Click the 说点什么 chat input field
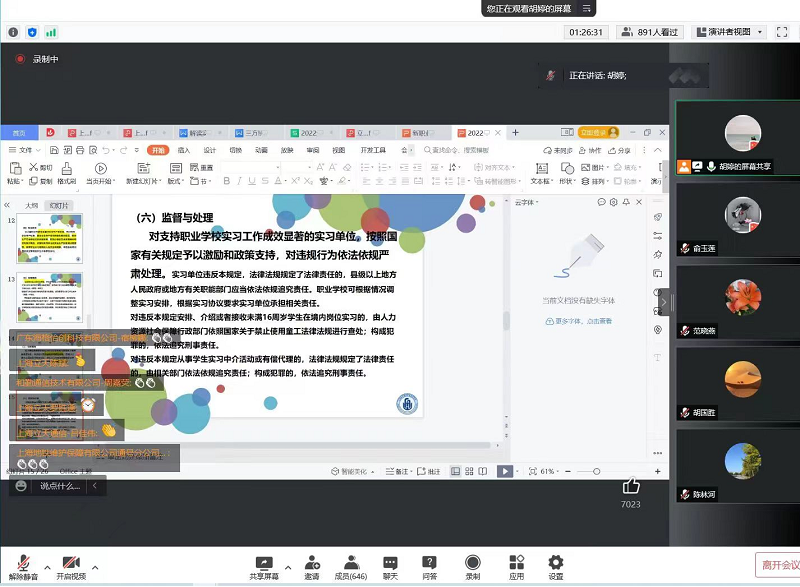Screen dimensions: 800x587 60,486
